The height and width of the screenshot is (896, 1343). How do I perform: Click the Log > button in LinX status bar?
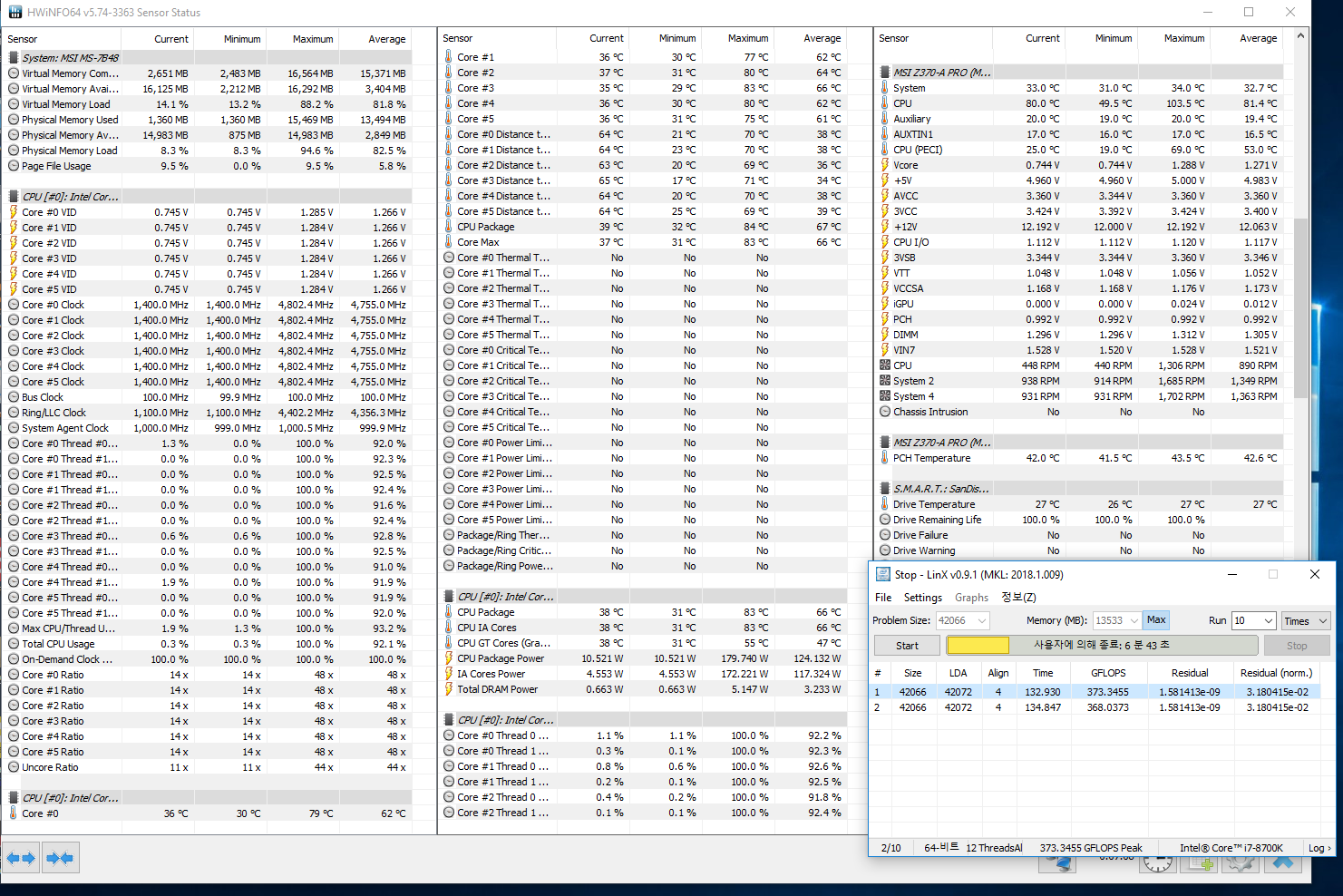(1319, 848)
